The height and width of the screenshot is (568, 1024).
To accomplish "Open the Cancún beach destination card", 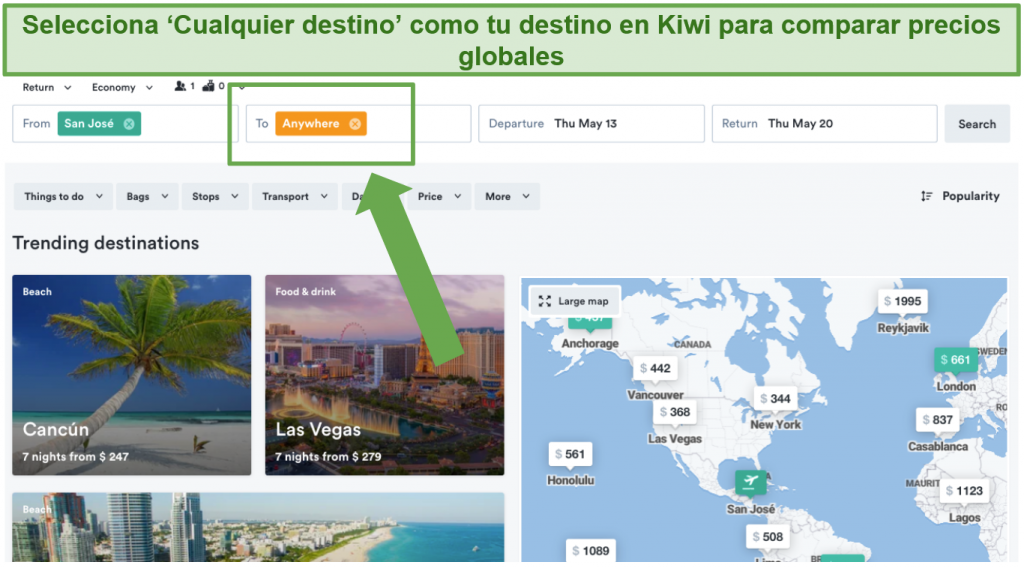I will (x=132, y=375).
